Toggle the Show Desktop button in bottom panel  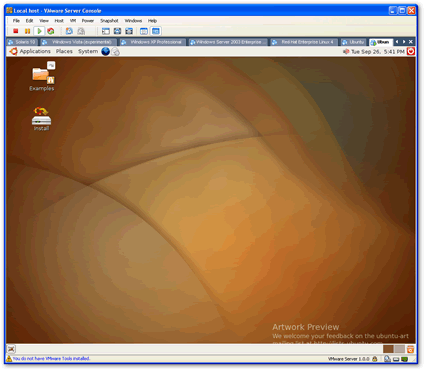click(x=11, y=349)
